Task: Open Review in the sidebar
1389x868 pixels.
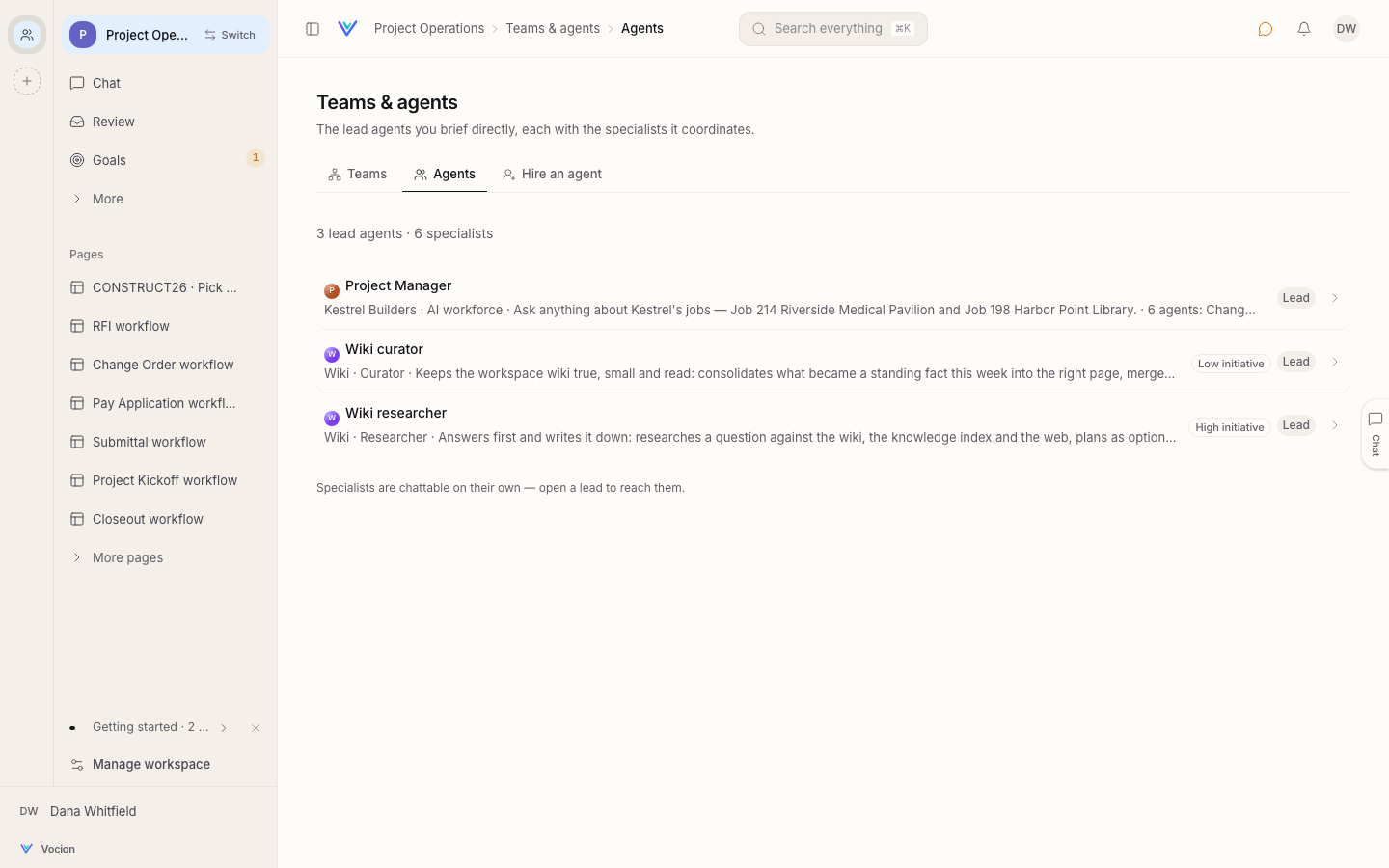Action: [x=165, y=122]
